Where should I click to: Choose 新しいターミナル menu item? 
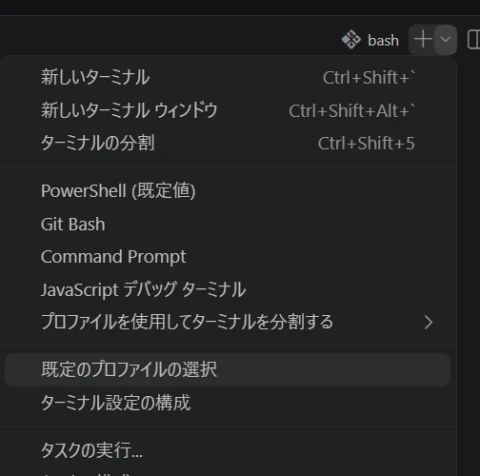[x=228, y=77]
